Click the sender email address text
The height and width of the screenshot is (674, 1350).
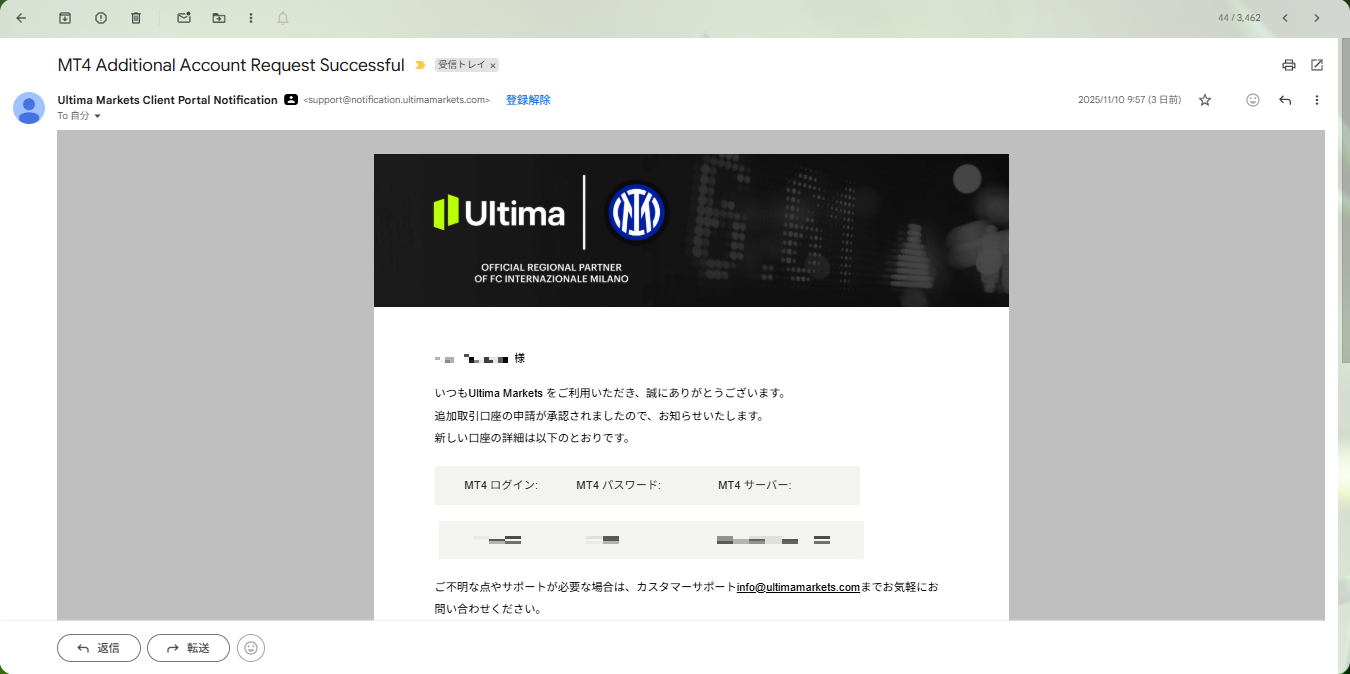pos(396,100)
